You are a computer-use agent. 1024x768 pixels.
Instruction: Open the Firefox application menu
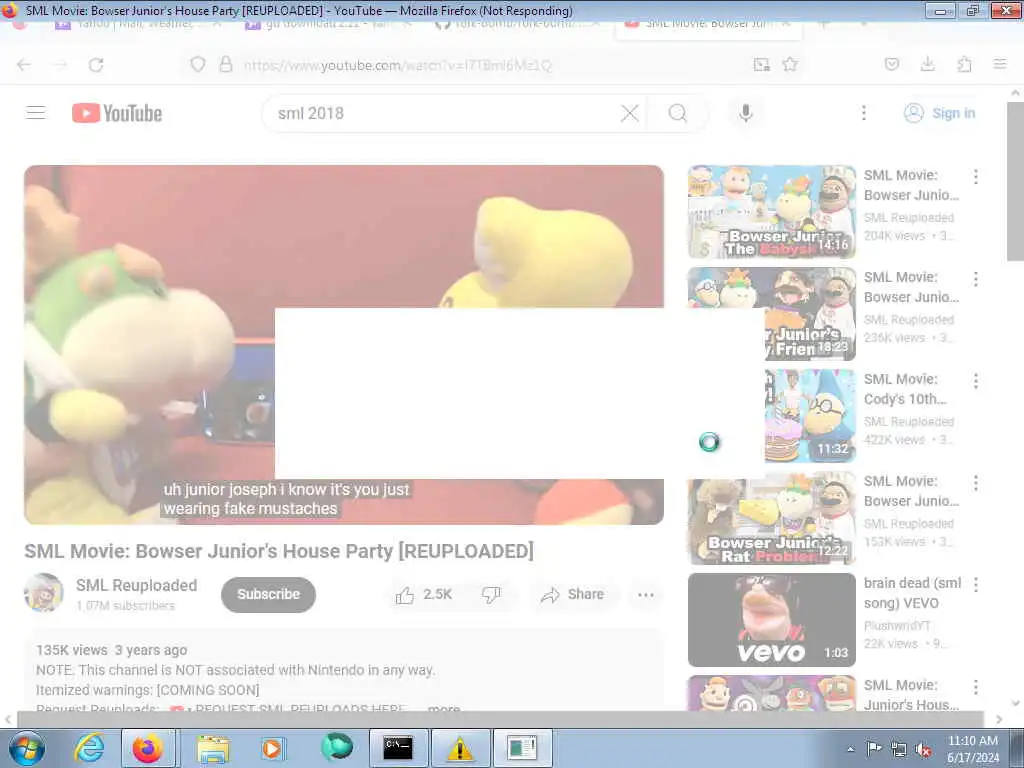pos(1000,64)
